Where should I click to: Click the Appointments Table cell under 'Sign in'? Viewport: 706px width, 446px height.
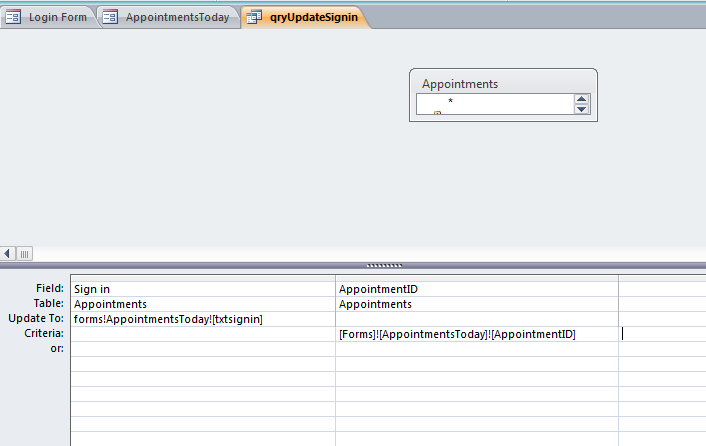pyautogui.click(x=203, y=304)
